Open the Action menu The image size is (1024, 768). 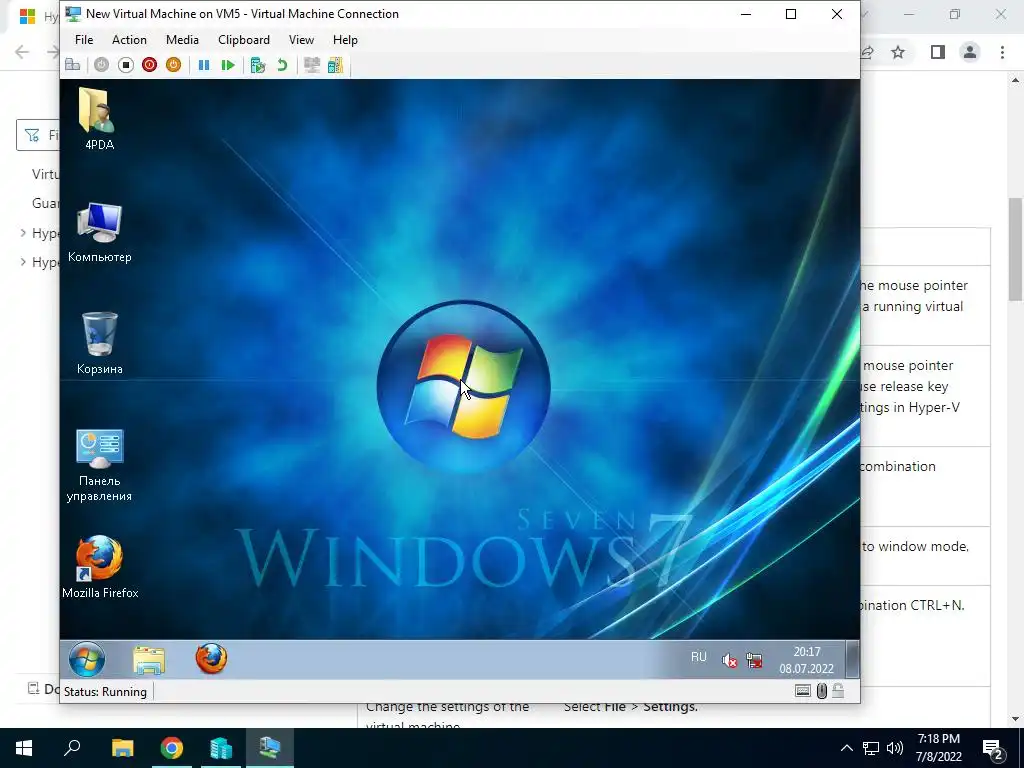click(129, 40)
